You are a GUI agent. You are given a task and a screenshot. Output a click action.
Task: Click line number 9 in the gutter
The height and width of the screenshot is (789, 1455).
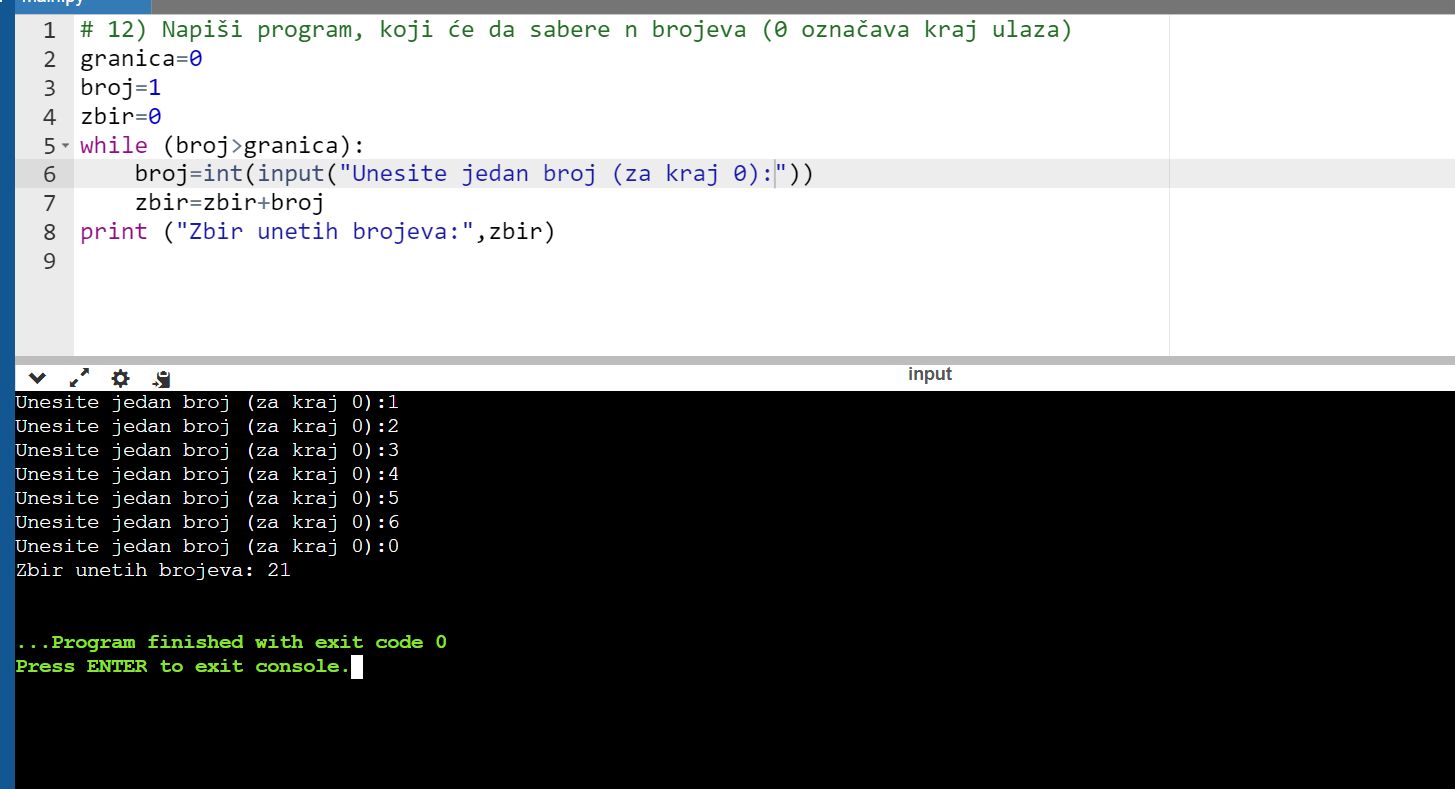49,262
